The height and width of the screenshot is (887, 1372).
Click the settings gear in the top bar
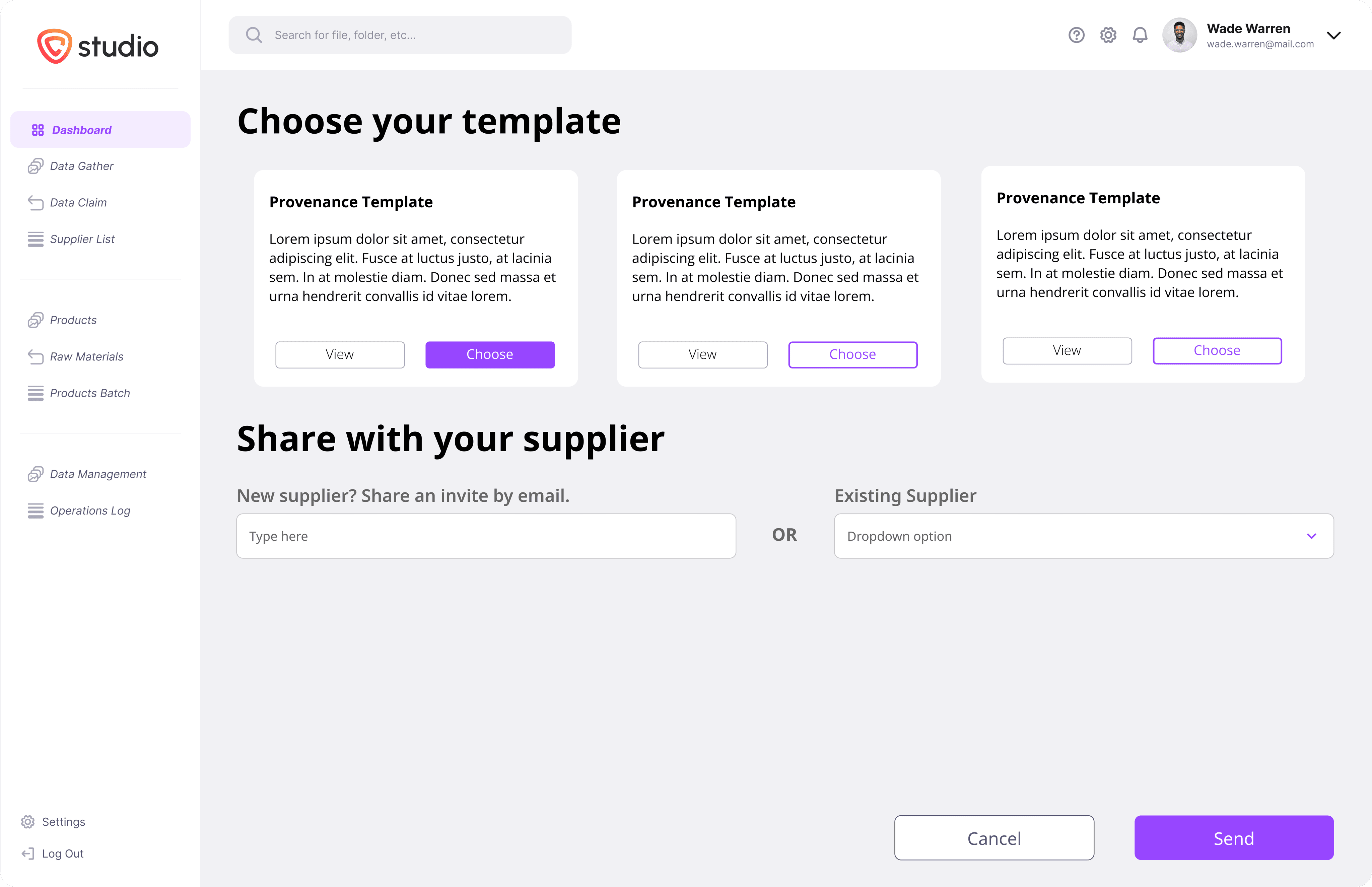[1108, 35]
